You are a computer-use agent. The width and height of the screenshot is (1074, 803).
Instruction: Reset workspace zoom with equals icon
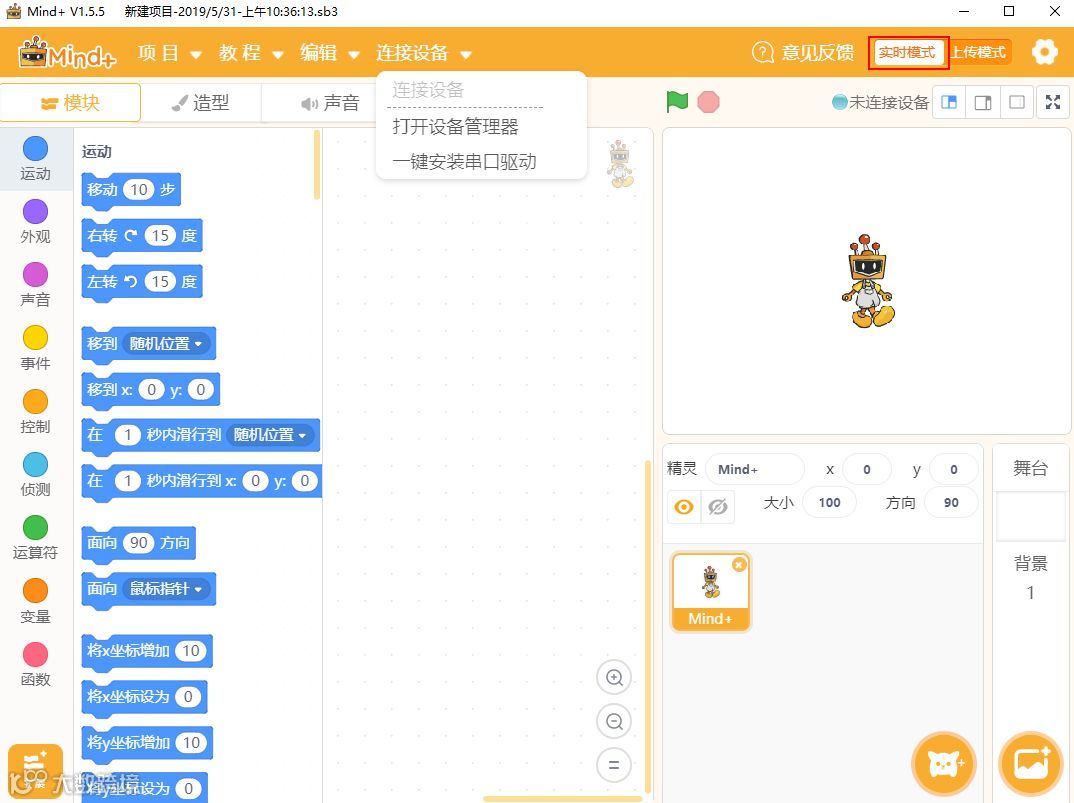(614, 765)
